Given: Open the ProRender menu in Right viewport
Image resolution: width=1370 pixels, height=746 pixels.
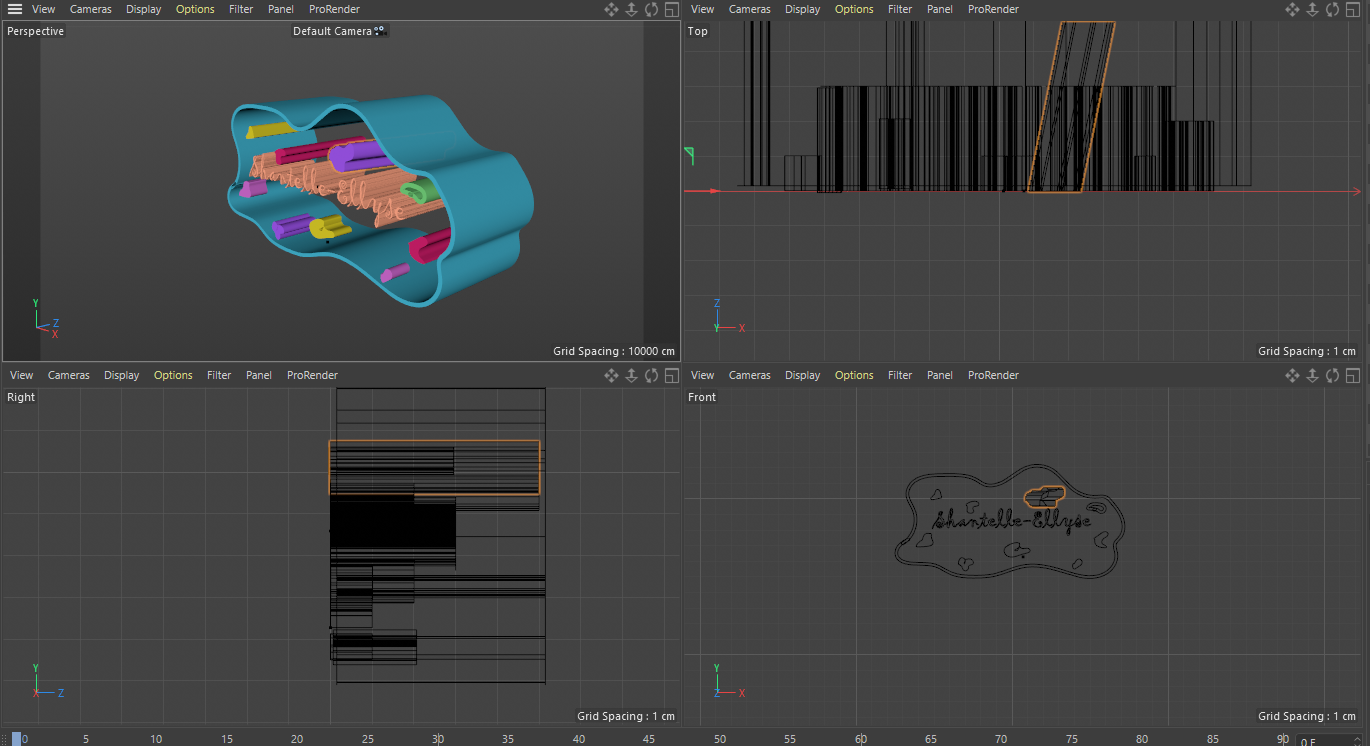Looking at the screenshot, I should pyautogui.click(x=312, y=375).
